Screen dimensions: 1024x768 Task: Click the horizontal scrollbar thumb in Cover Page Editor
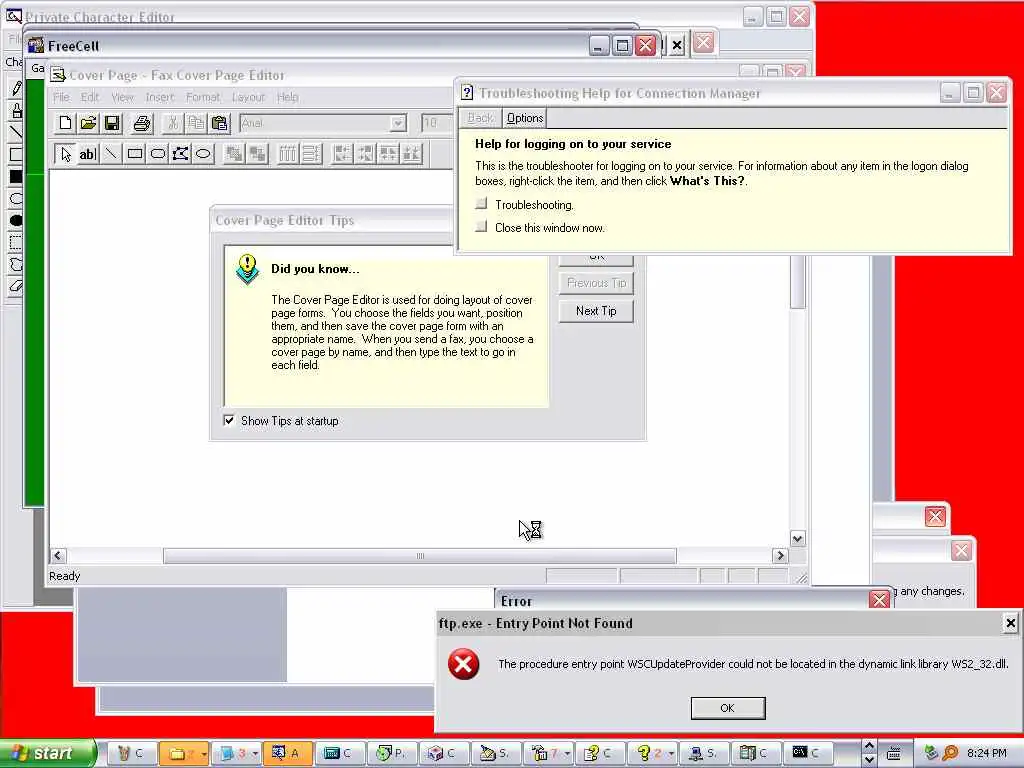(x=420, y=556)
